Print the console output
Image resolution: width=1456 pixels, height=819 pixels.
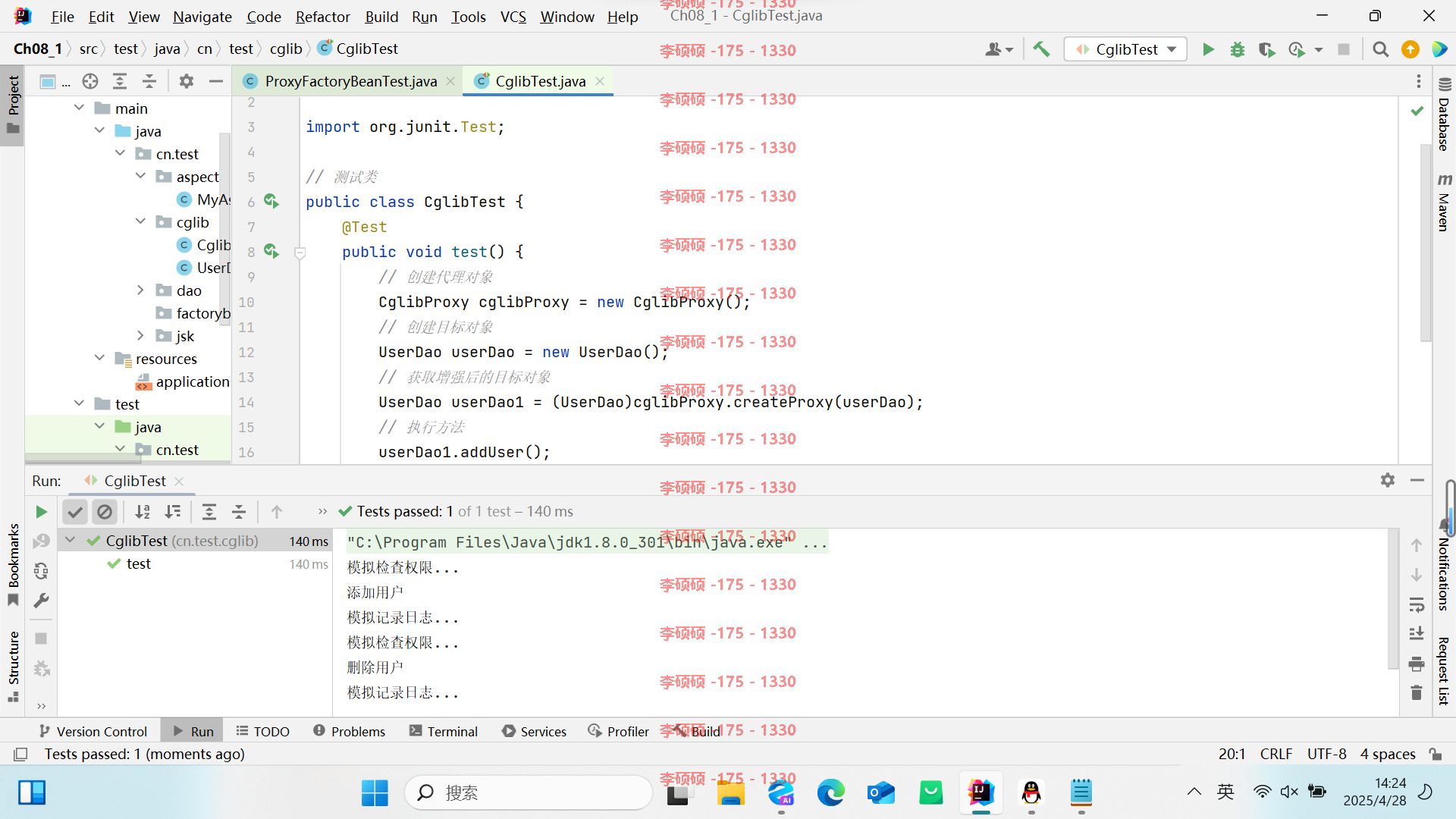pos(1417,664)
